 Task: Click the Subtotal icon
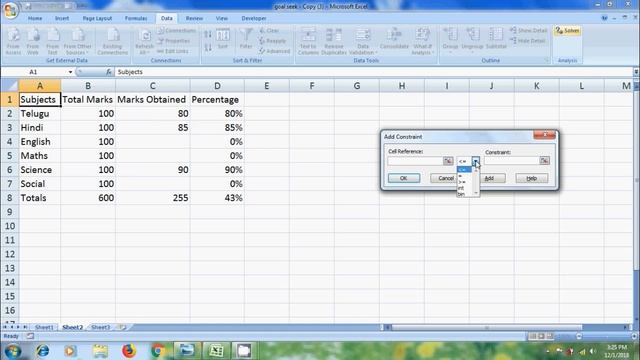496,39
